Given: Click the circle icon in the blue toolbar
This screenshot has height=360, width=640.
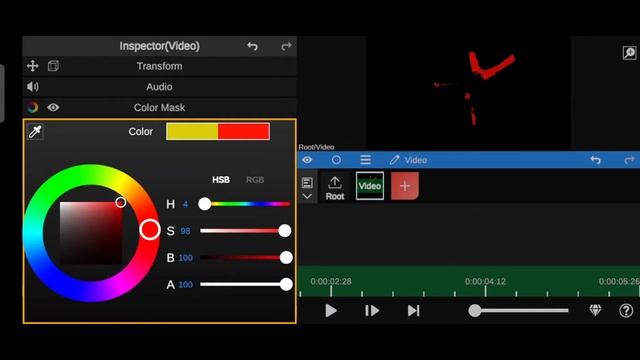Looking at the screenshot, I should point(336,160).
